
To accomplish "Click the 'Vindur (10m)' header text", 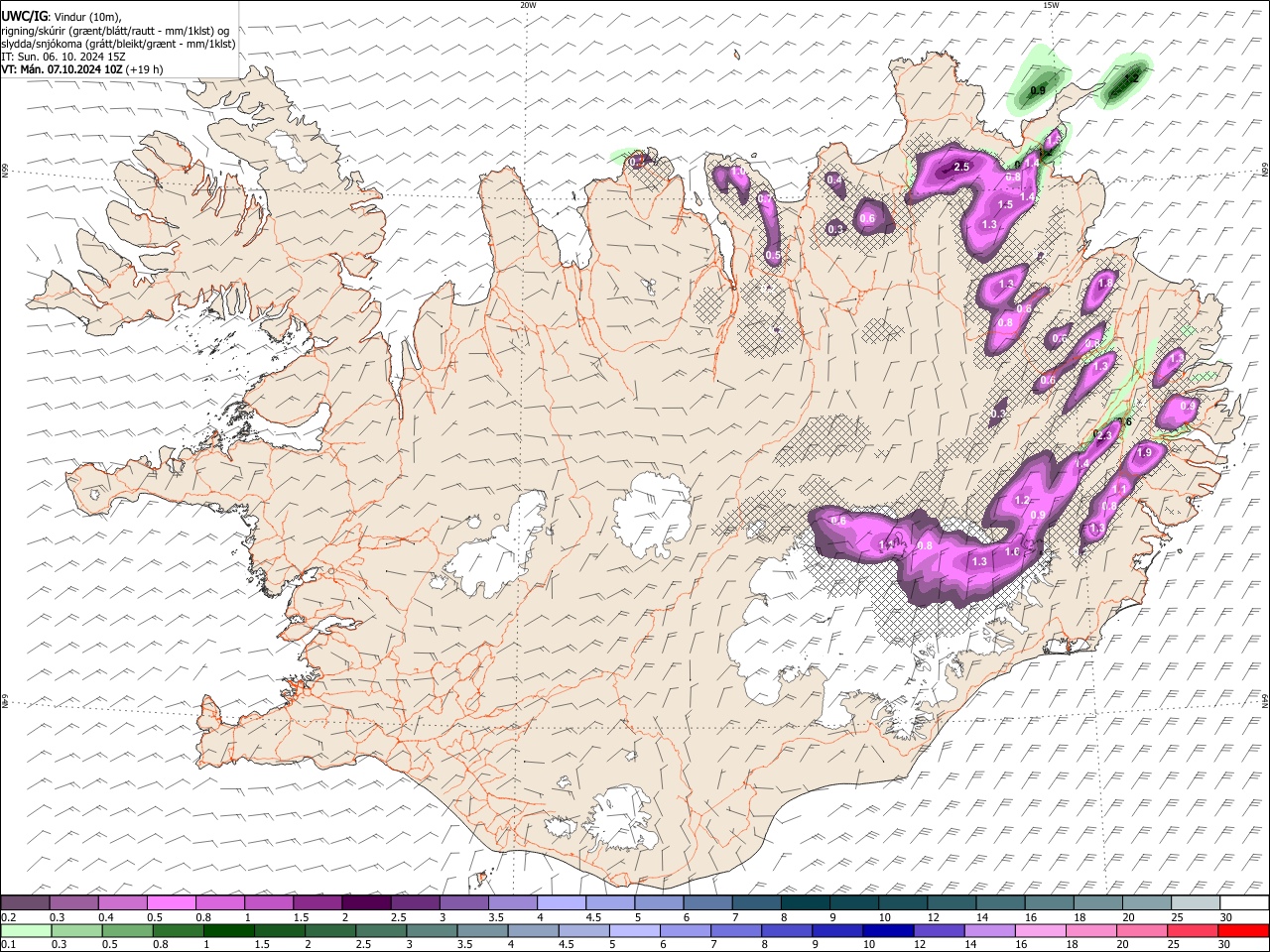I will tap(88, 17).
